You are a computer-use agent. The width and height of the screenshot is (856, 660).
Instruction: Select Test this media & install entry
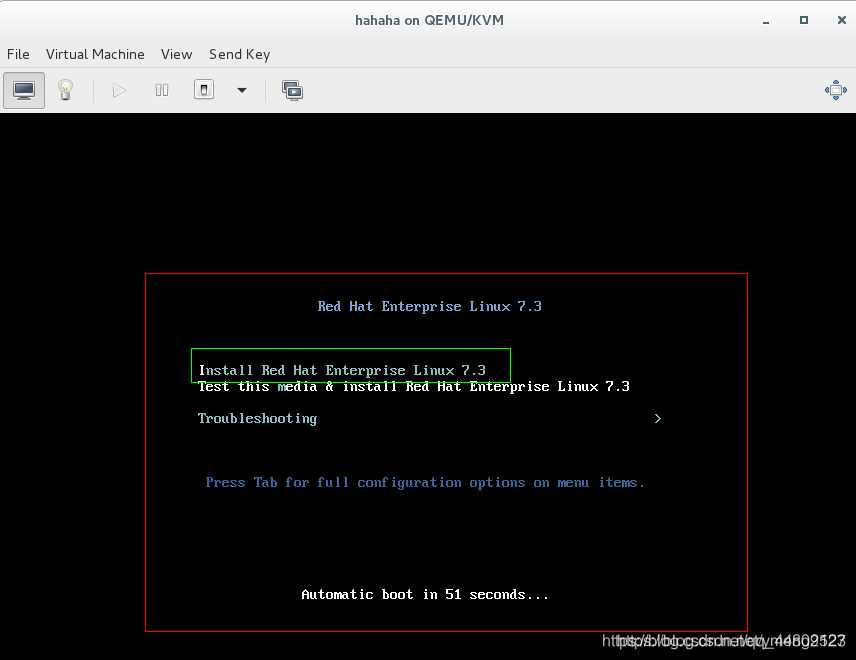pos(414,387)
